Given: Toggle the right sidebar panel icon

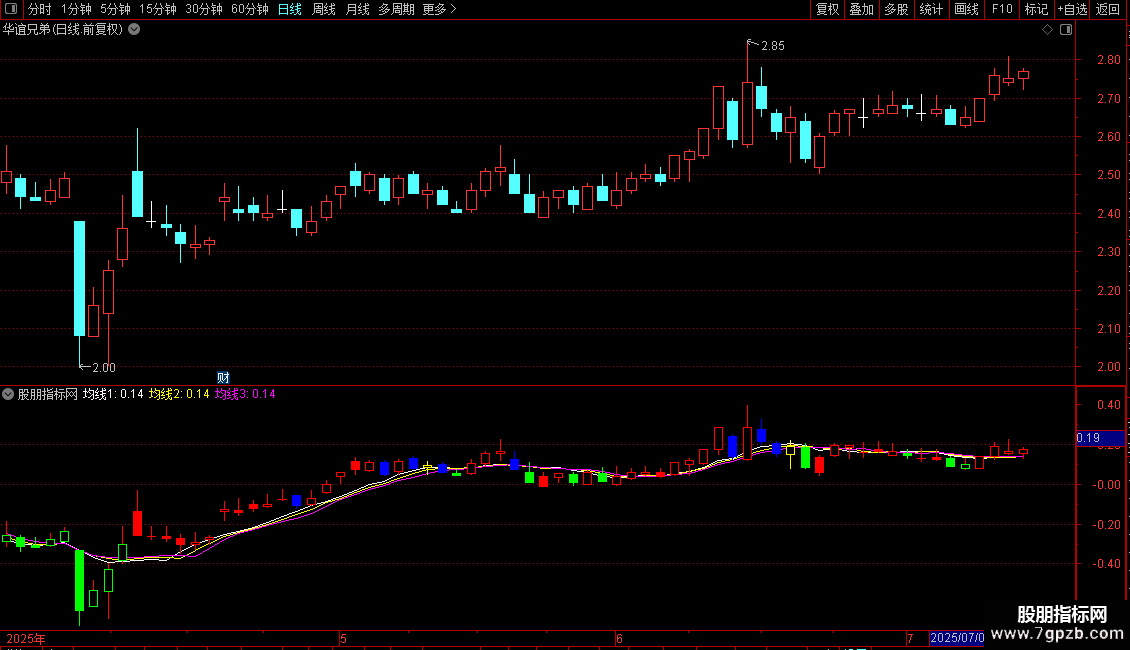Looking at the screenshot, I should pos(1066,30).
